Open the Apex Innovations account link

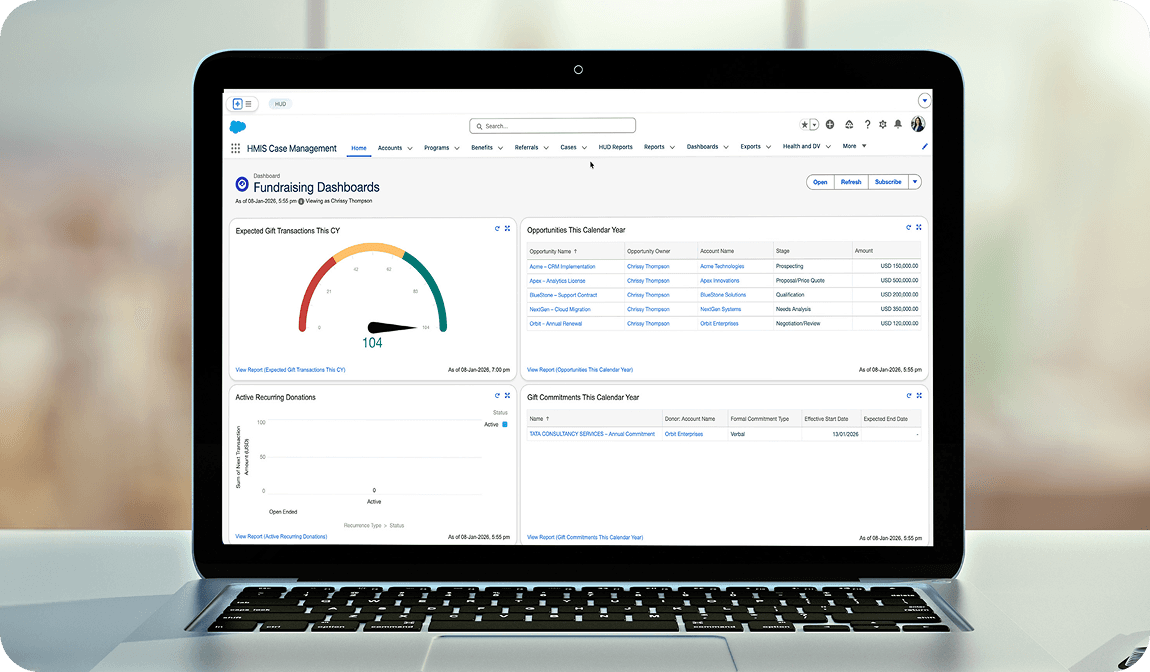pos(719,280)
